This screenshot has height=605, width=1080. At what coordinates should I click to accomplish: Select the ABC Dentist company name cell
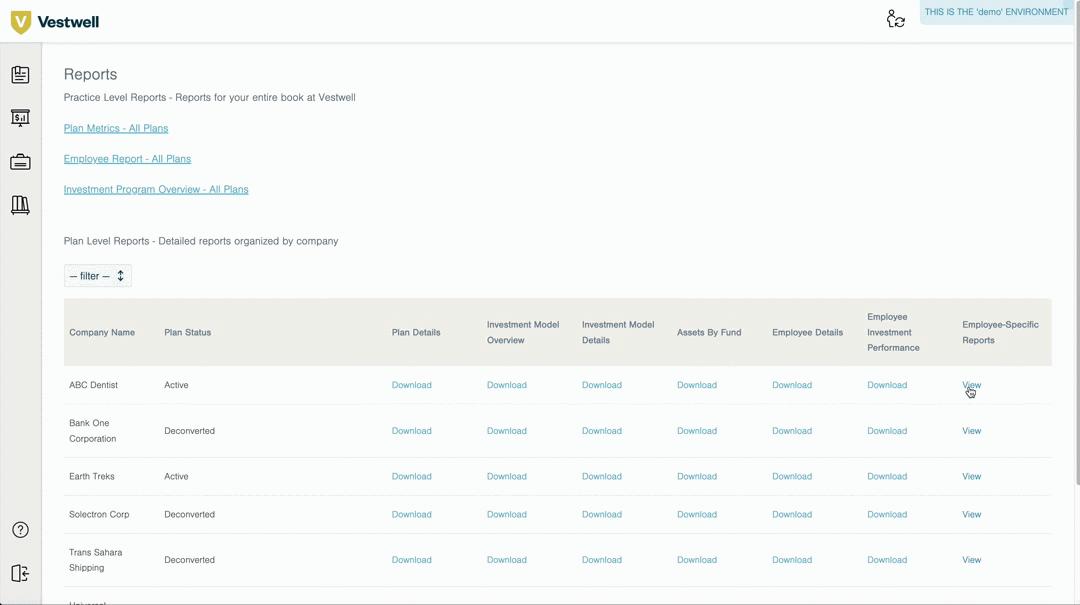pos(93,385)
